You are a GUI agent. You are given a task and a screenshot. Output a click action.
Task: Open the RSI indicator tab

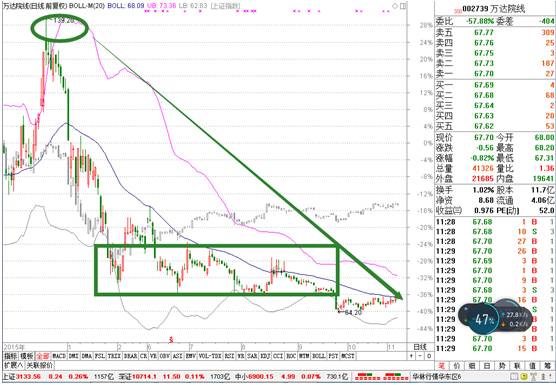[229, 356]
